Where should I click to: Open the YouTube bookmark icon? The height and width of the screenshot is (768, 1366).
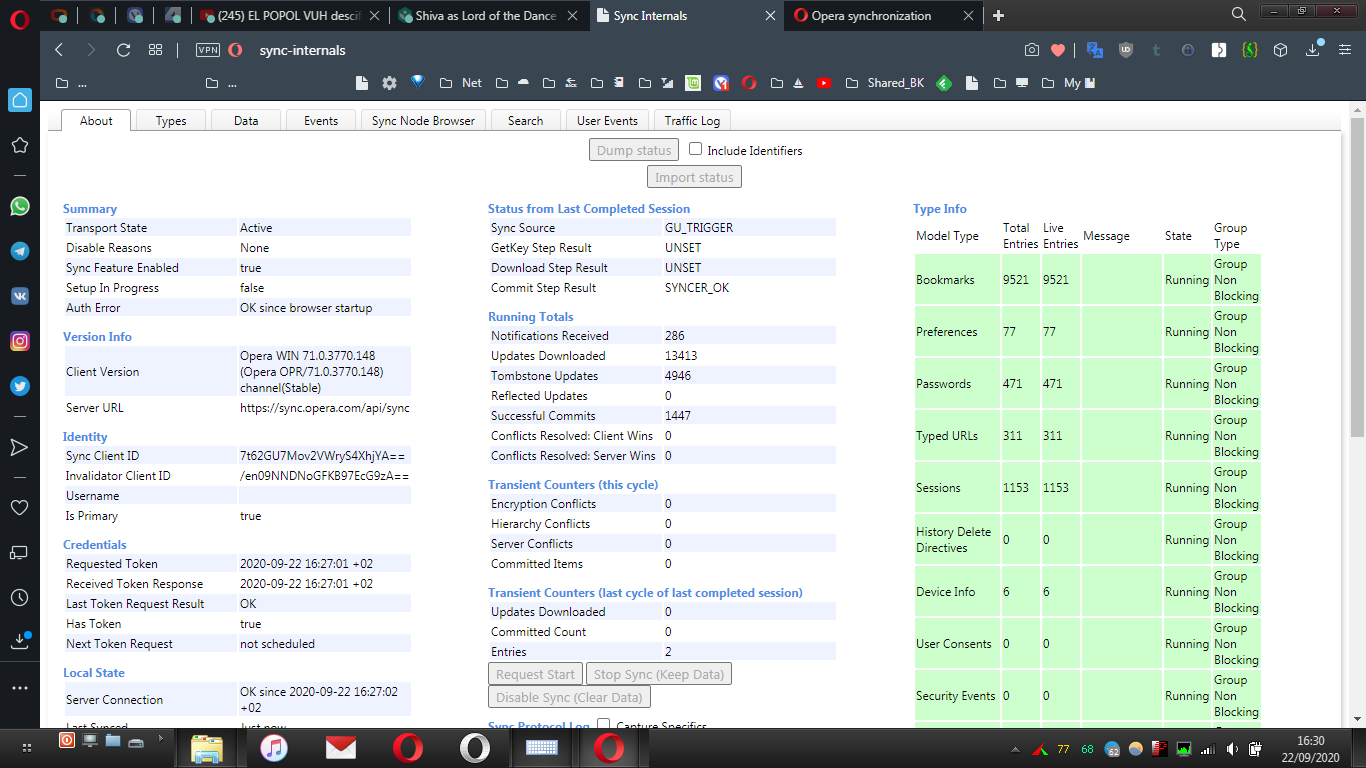pyautogui.click(x=824, y=83)
